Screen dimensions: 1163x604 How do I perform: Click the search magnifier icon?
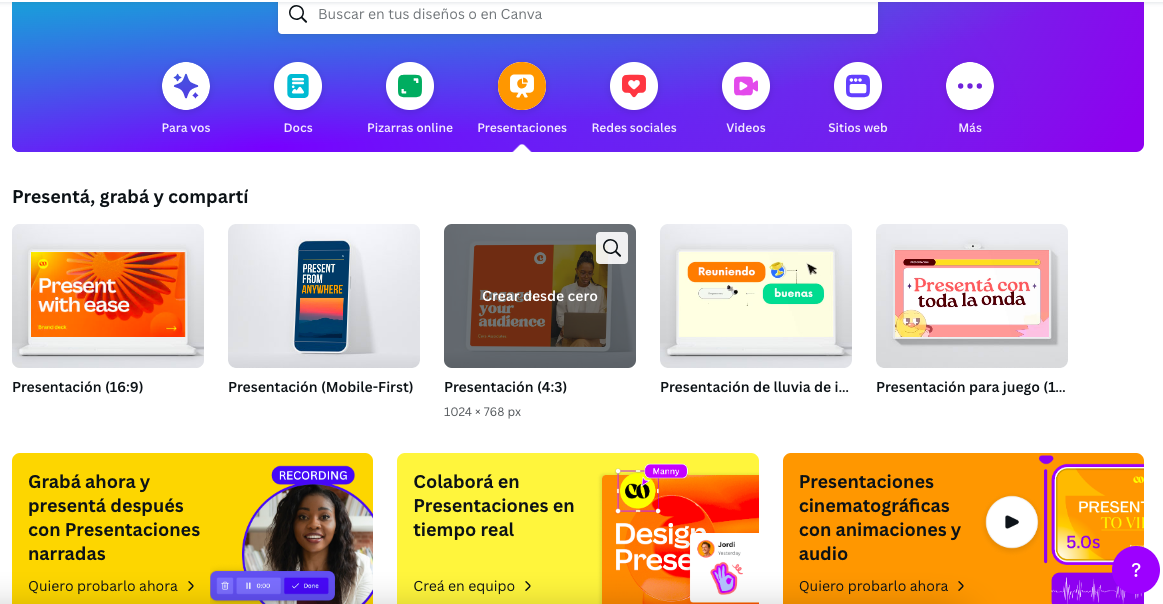point(298,14)
